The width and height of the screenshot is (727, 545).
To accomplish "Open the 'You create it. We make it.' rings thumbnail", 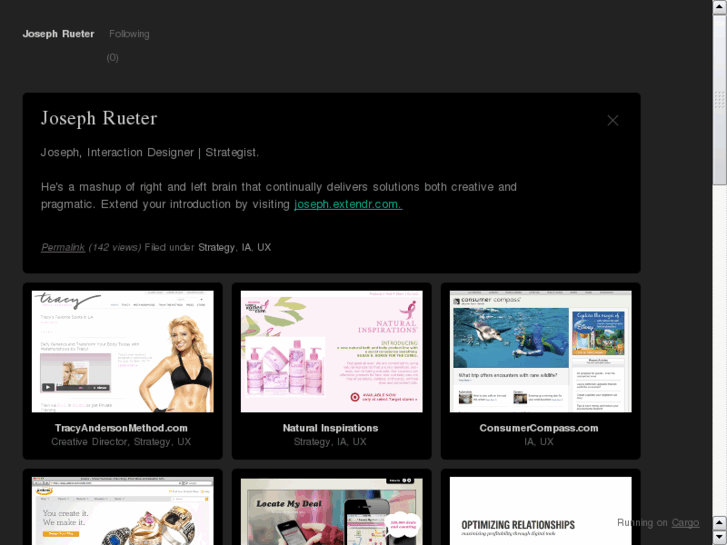I will pyautogui.click(x=122, y=511).
